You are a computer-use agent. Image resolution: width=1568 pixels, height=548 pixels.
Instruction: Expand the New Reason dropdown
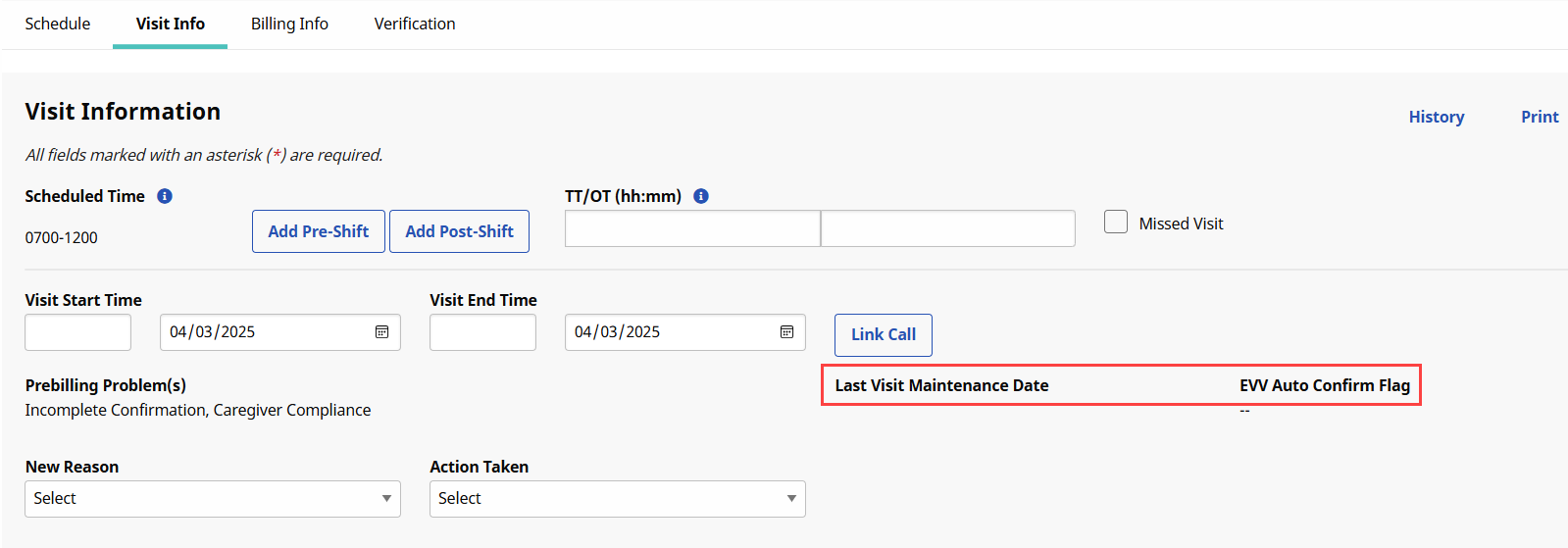click(x=213, y=499)
